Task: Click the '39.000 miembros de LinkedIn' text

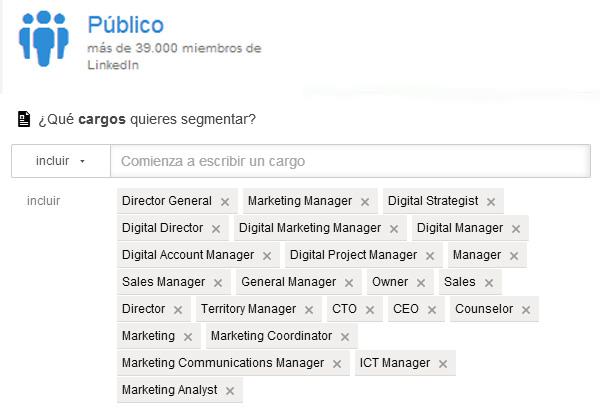Action: click(x=174, y=56)
